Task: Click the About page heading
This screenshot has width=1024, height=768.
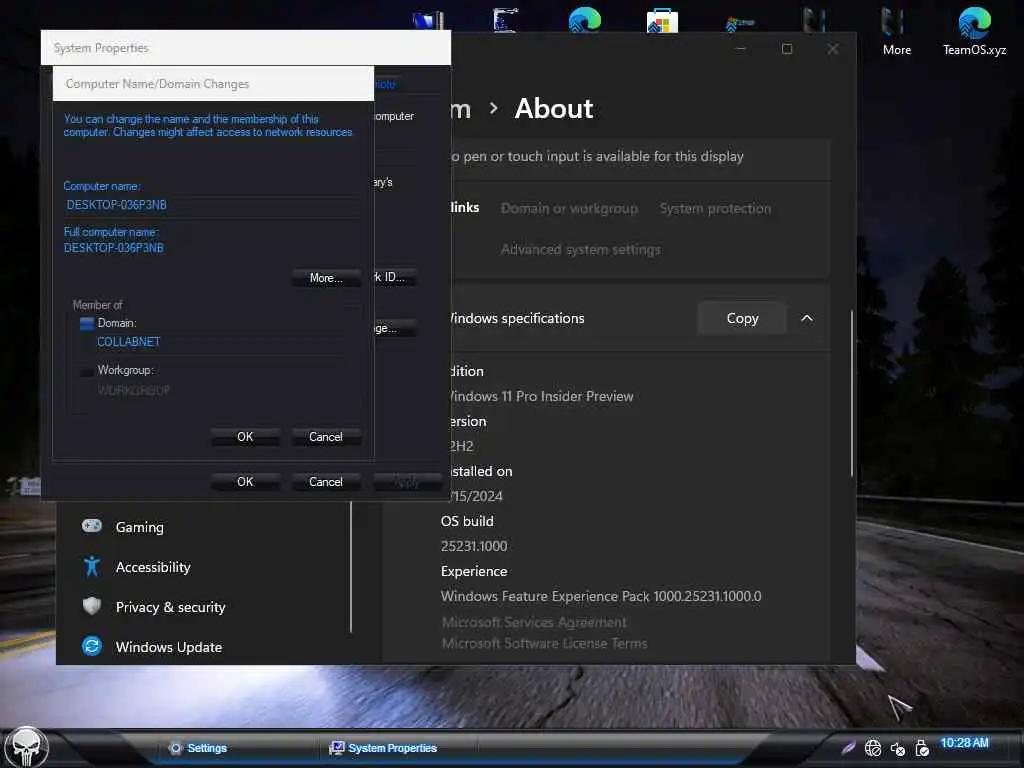Action: tap(554, 108)
